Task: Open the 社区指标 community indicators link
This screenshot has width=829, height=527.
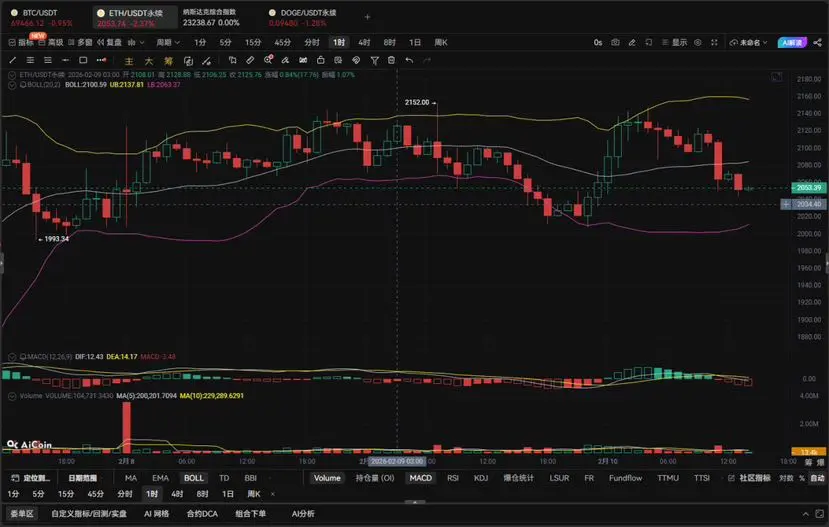Action: (x=750, y=478)
